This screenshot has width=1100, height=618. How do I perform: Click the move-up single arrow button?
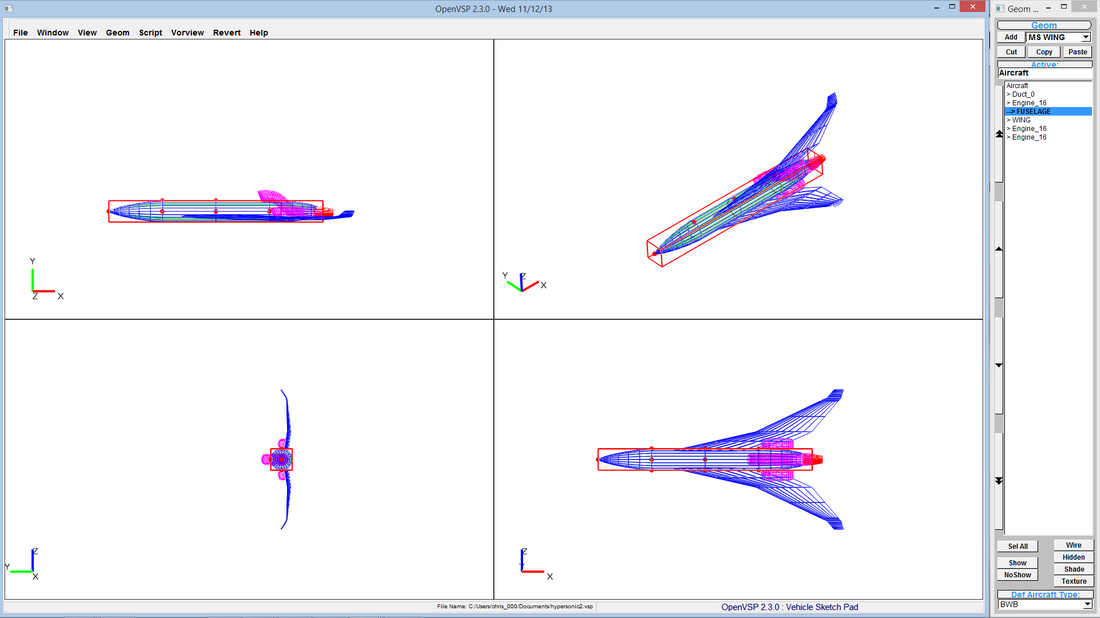[999, 249]
